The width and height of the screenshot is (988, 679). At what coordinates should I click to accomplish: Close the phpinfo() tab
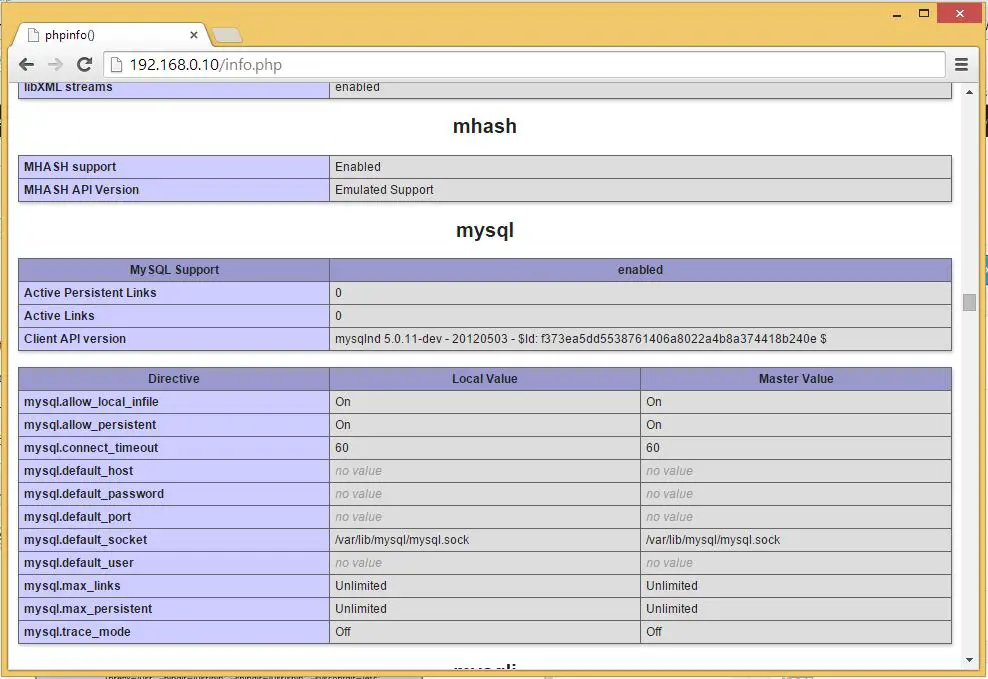click(193, 35)
